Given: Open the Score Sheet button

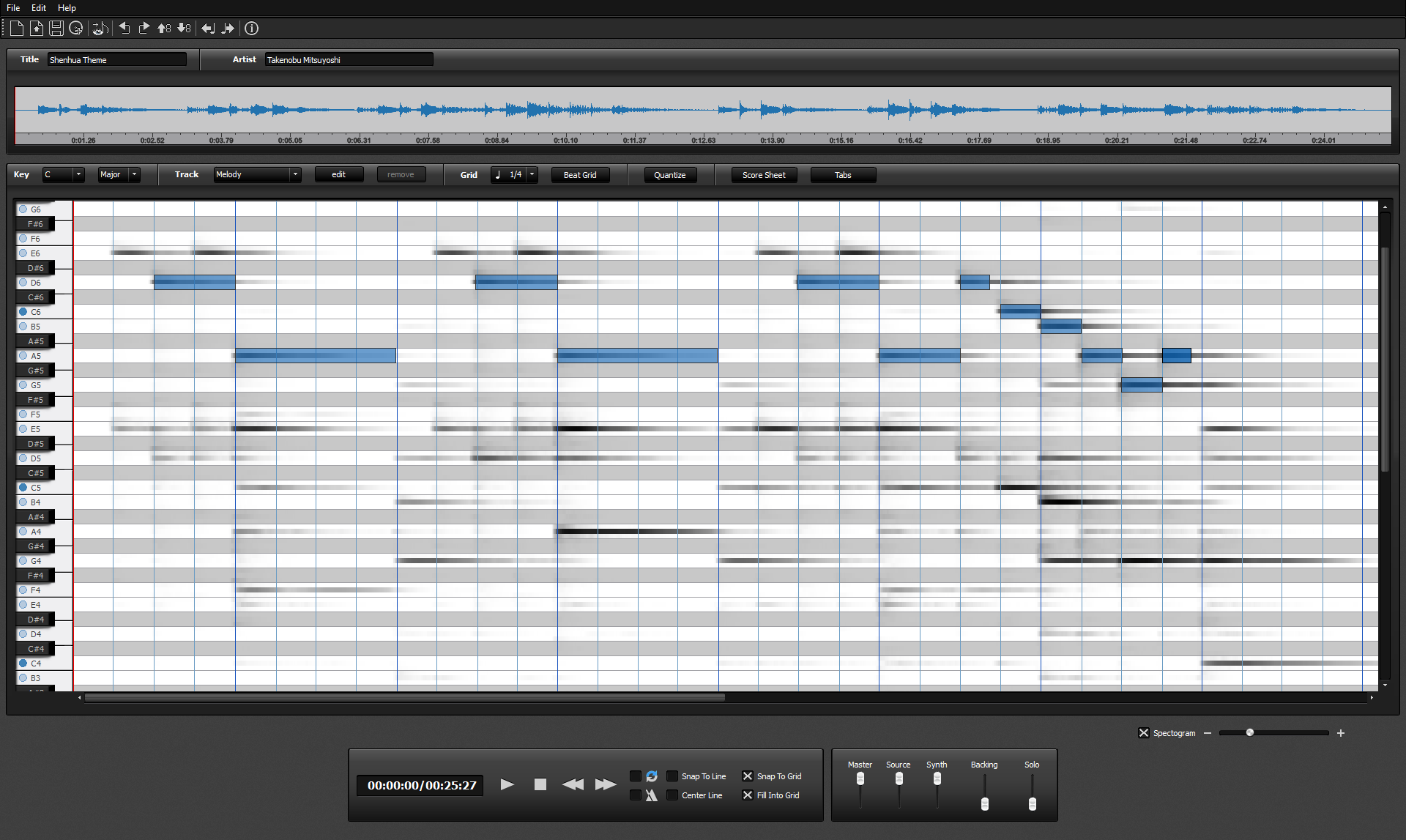Looking at the screenshot, I should 763,175.
